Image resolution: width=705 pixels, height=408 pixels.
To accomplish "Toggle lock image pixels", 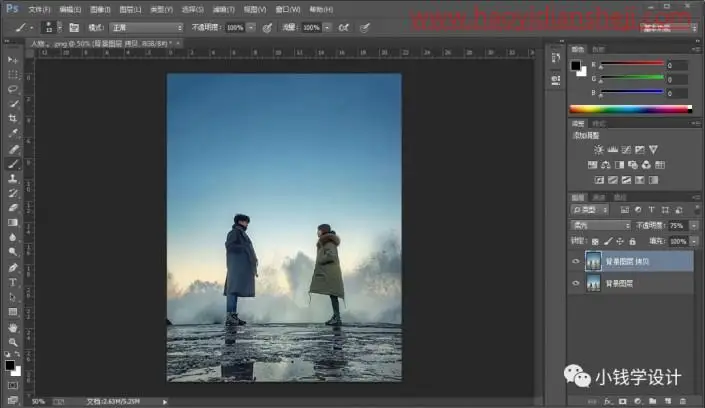I will coord(608,242).
